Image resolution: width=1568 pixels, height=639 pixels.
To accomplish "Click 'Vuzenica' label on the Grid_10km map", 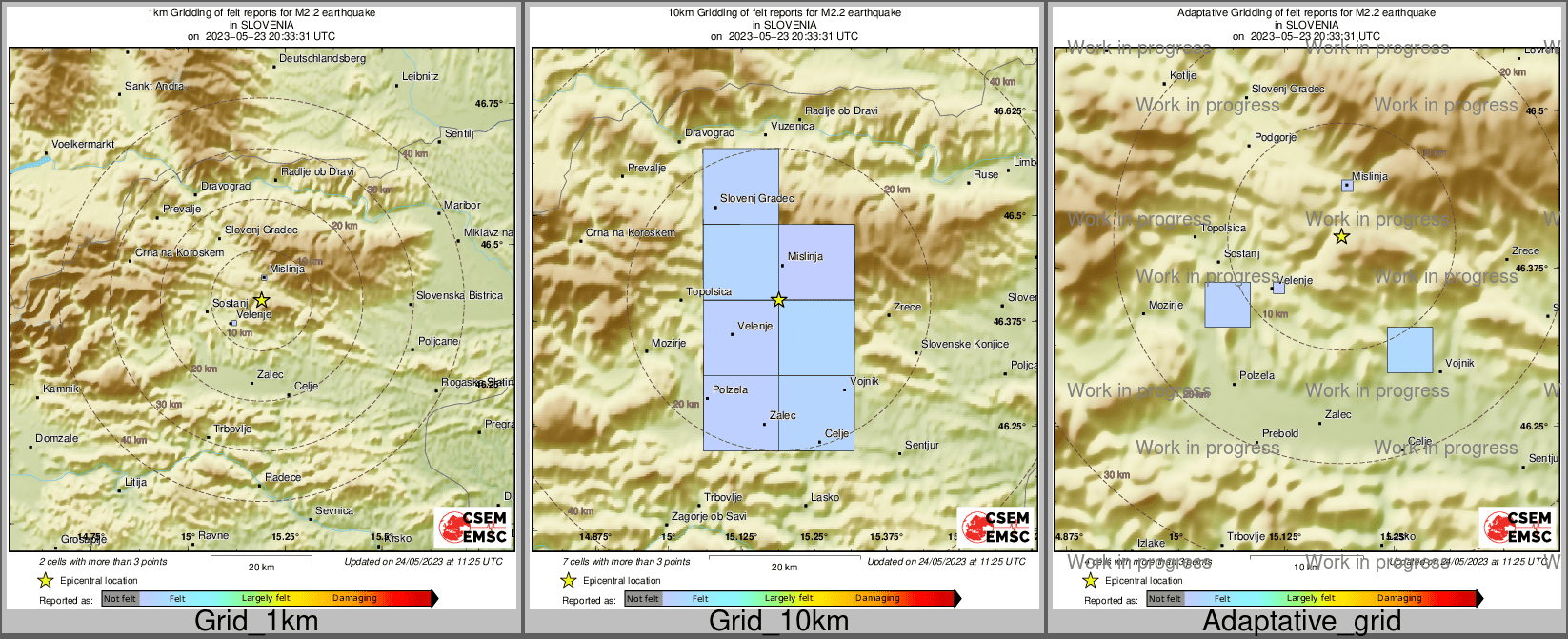I will (x=793, y=126).
